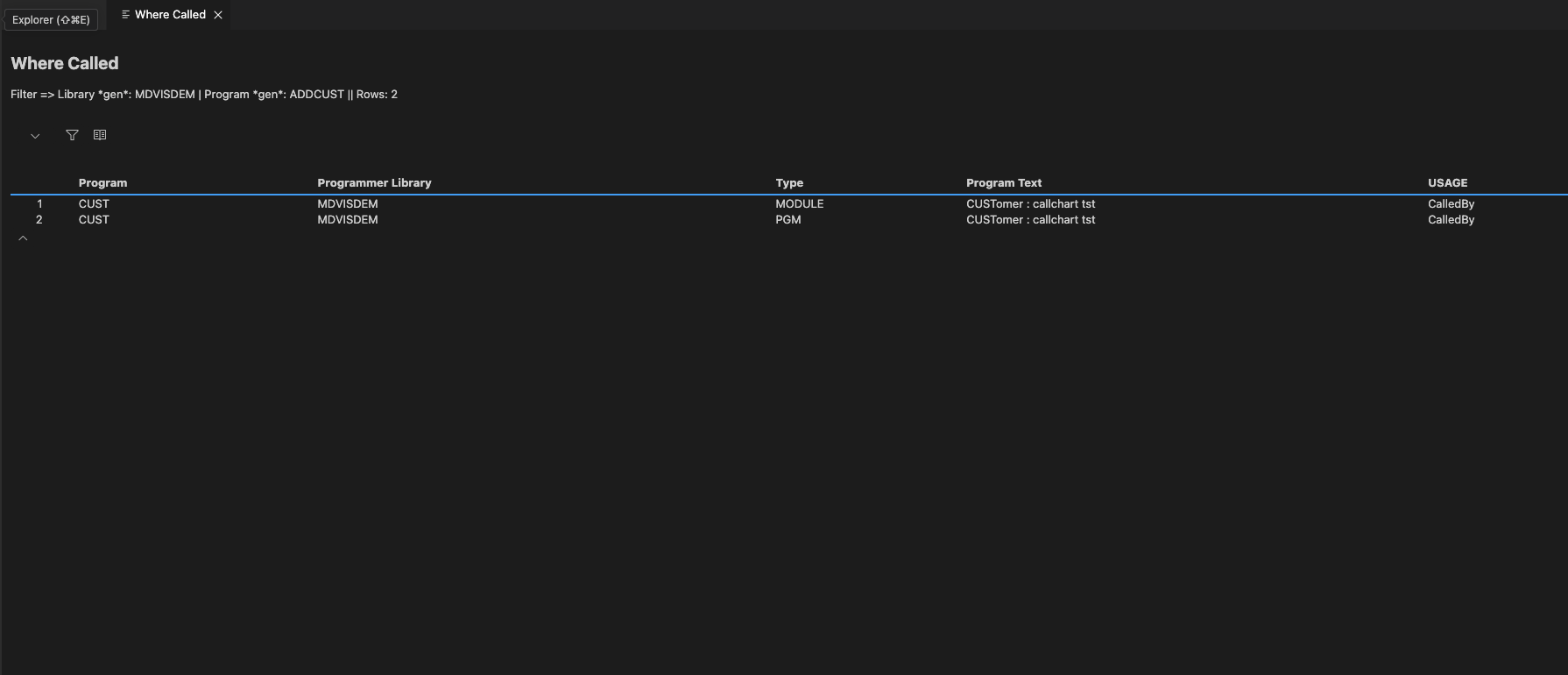Click CalledBy in the PGM row
The height and width of the screenshot is (675, 1568).
1451,220
